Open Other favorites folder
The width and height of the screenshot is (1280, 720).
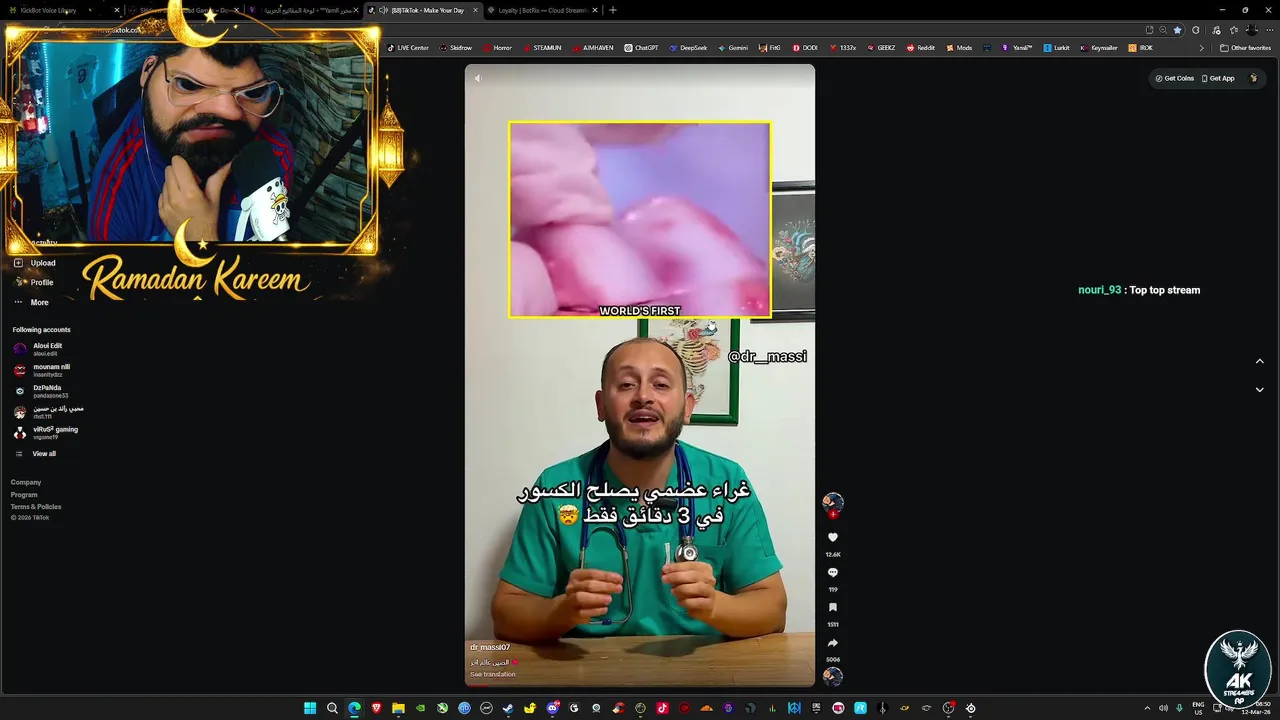click(1245, 48)
